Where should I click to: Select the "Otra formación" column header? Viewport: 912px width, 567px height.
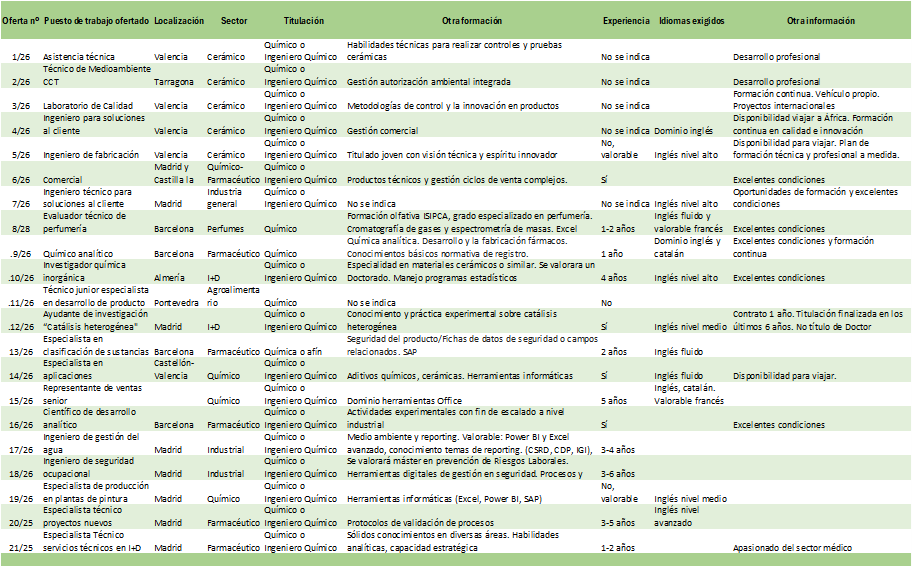click(470, 20)
